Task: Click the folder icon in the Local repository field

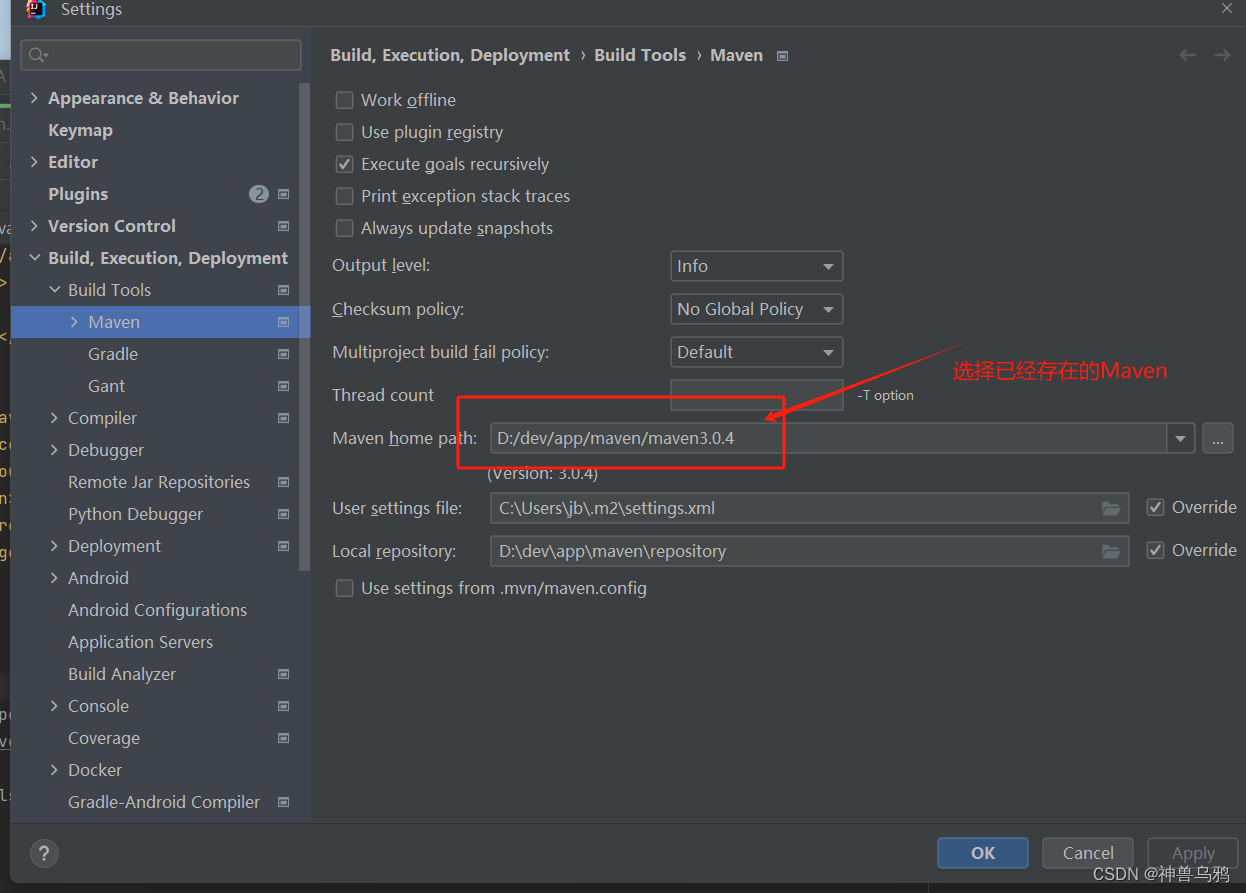Action: pos(1111,551)
